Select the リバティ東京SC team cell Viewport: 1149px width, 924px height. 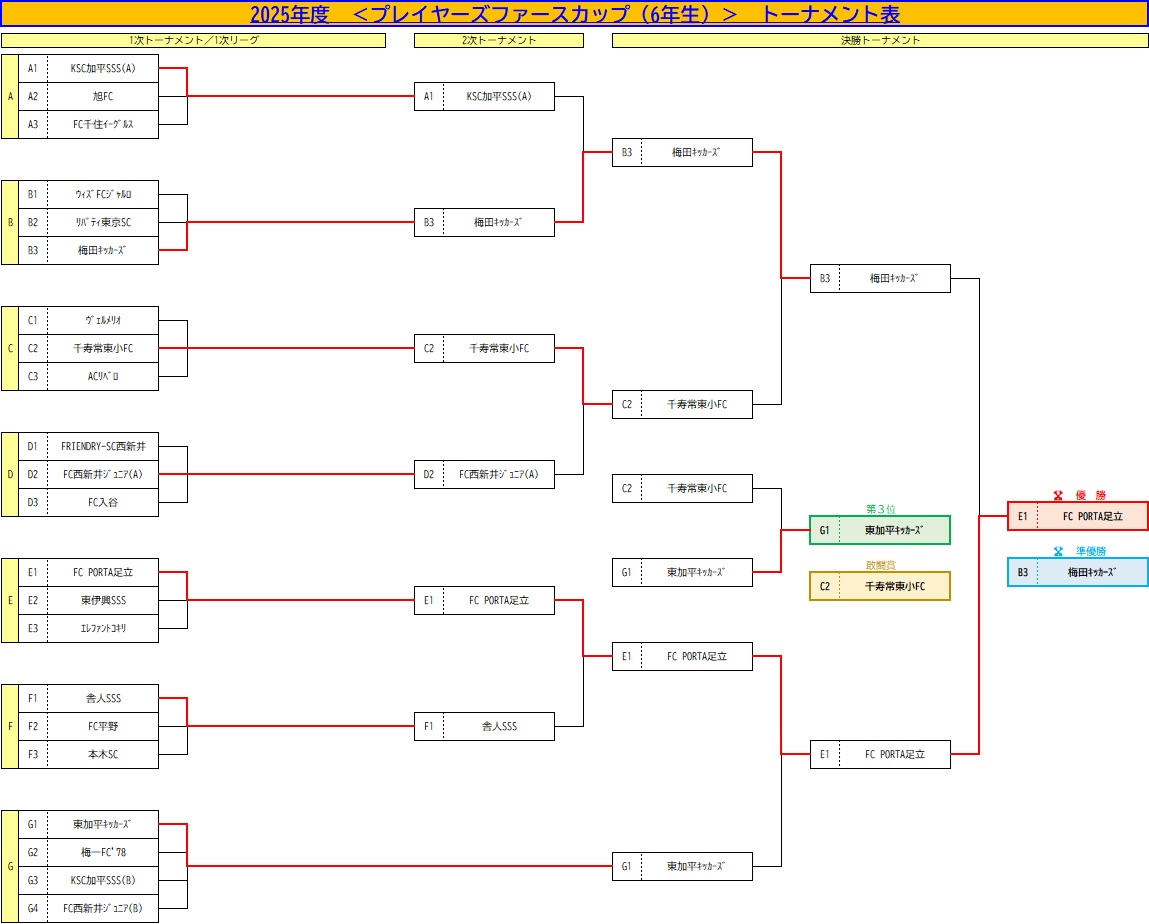tap(102, 222)
